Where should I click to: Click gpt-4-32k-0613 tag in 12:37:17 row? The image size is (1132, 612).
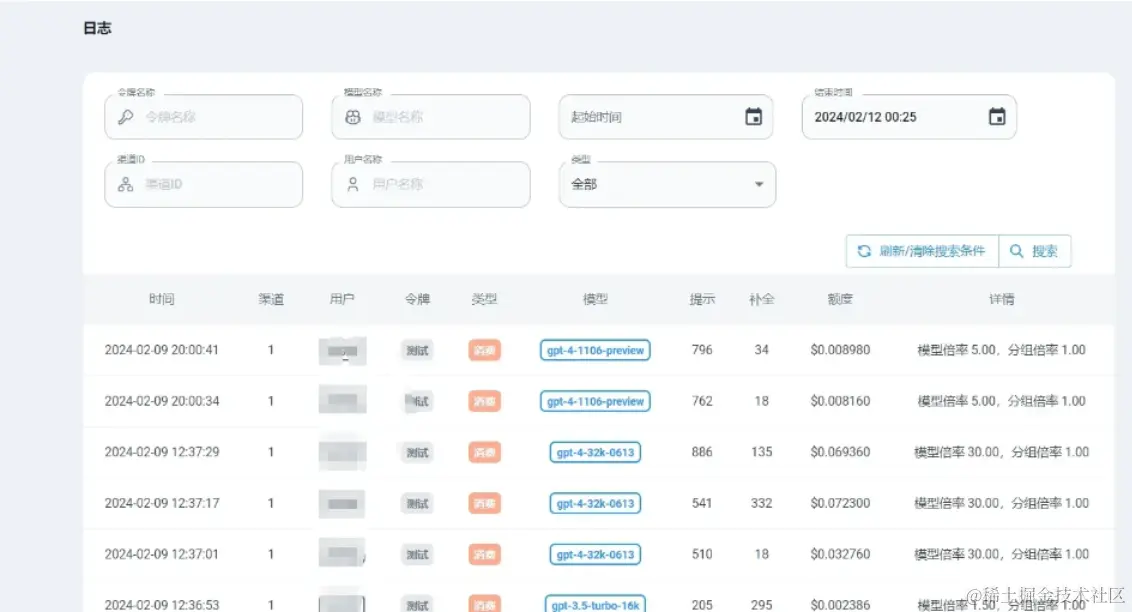[x=596, y=504]
